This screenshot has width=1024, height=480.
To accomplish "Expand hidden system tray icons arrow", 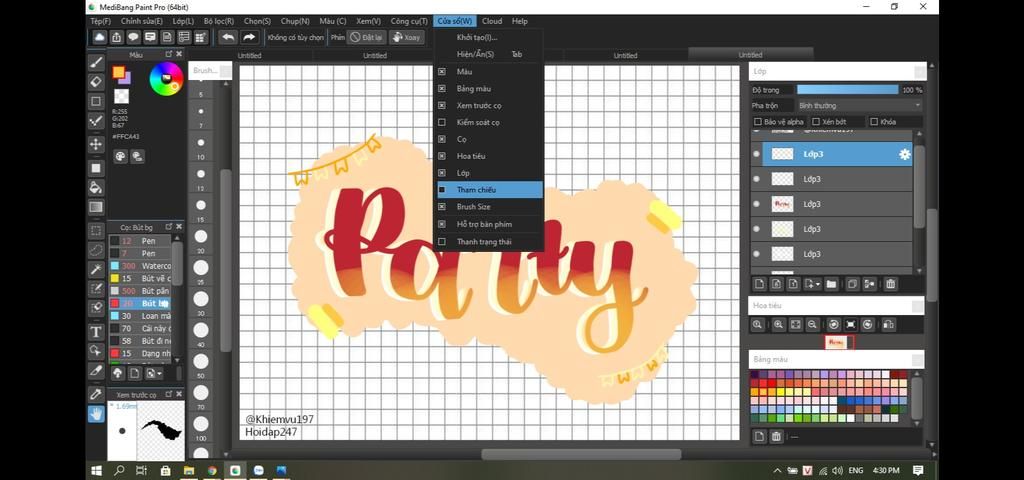I will [777, 470].
